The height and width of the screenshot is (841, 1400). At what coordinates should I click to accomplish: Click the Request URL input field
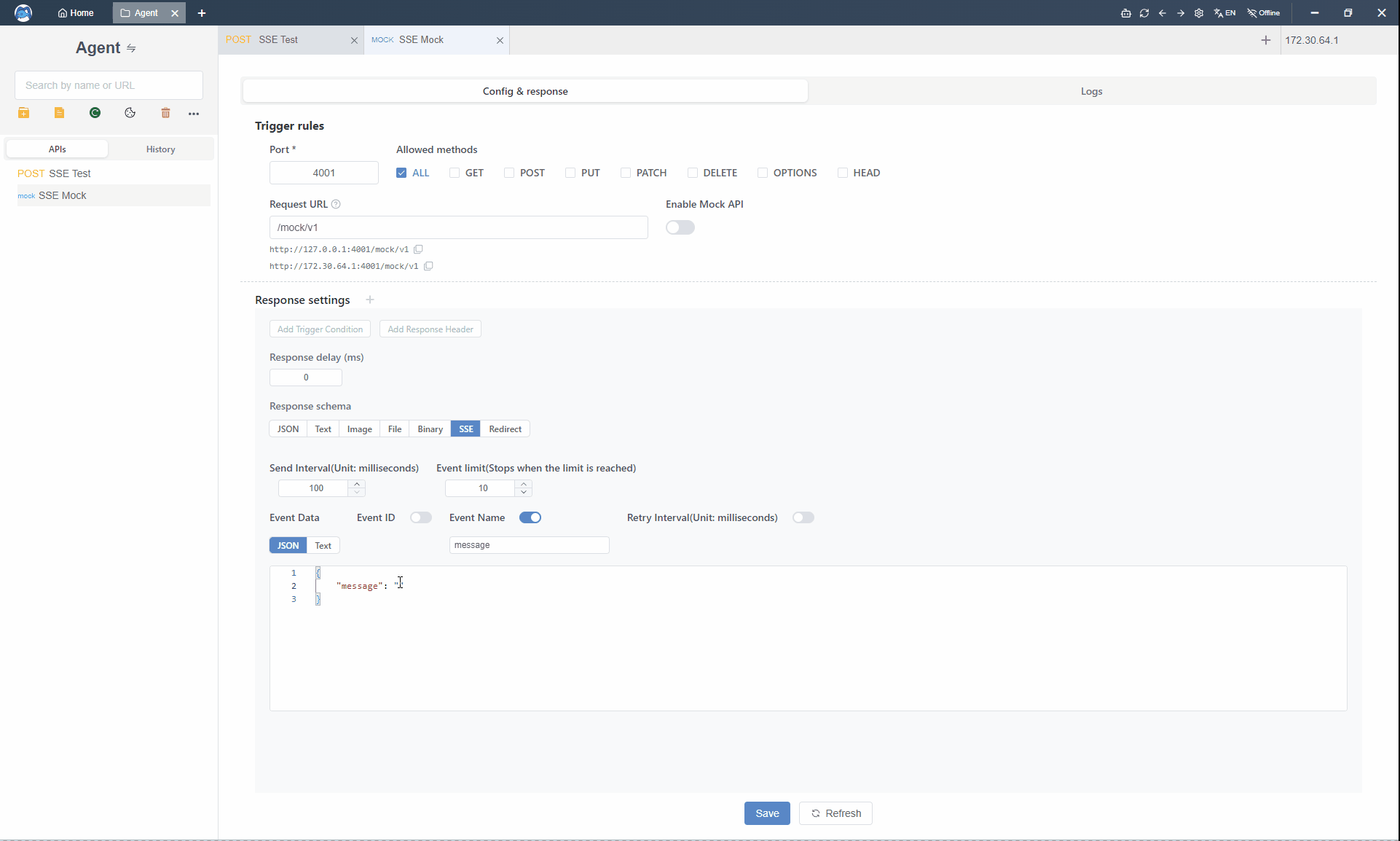[458, 227]
